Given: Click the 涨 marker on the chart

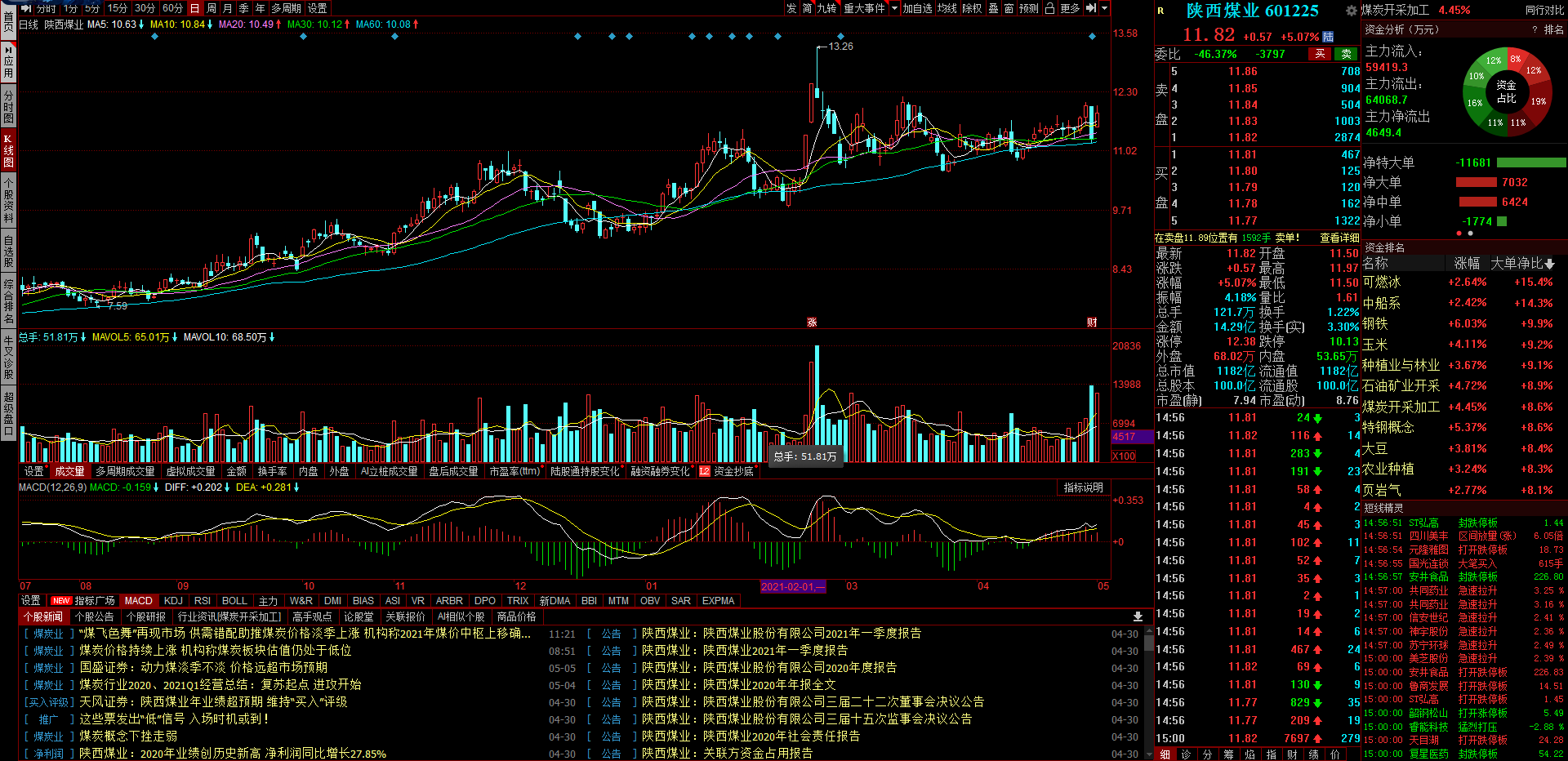Looking at the screenshot, I should click(x=812, y=323).
